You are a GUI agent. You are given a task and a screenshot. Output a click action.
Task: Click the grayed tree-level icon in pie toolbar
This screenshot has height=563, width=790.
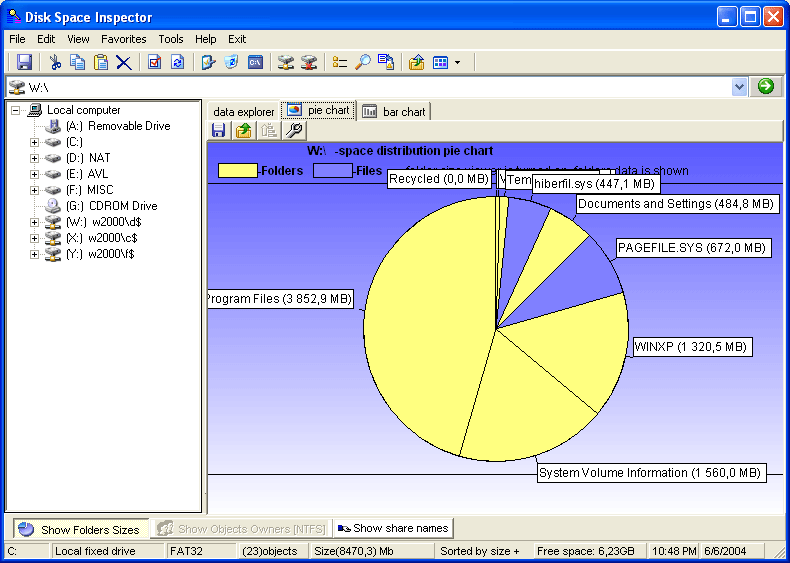click(x=269, y=131)
